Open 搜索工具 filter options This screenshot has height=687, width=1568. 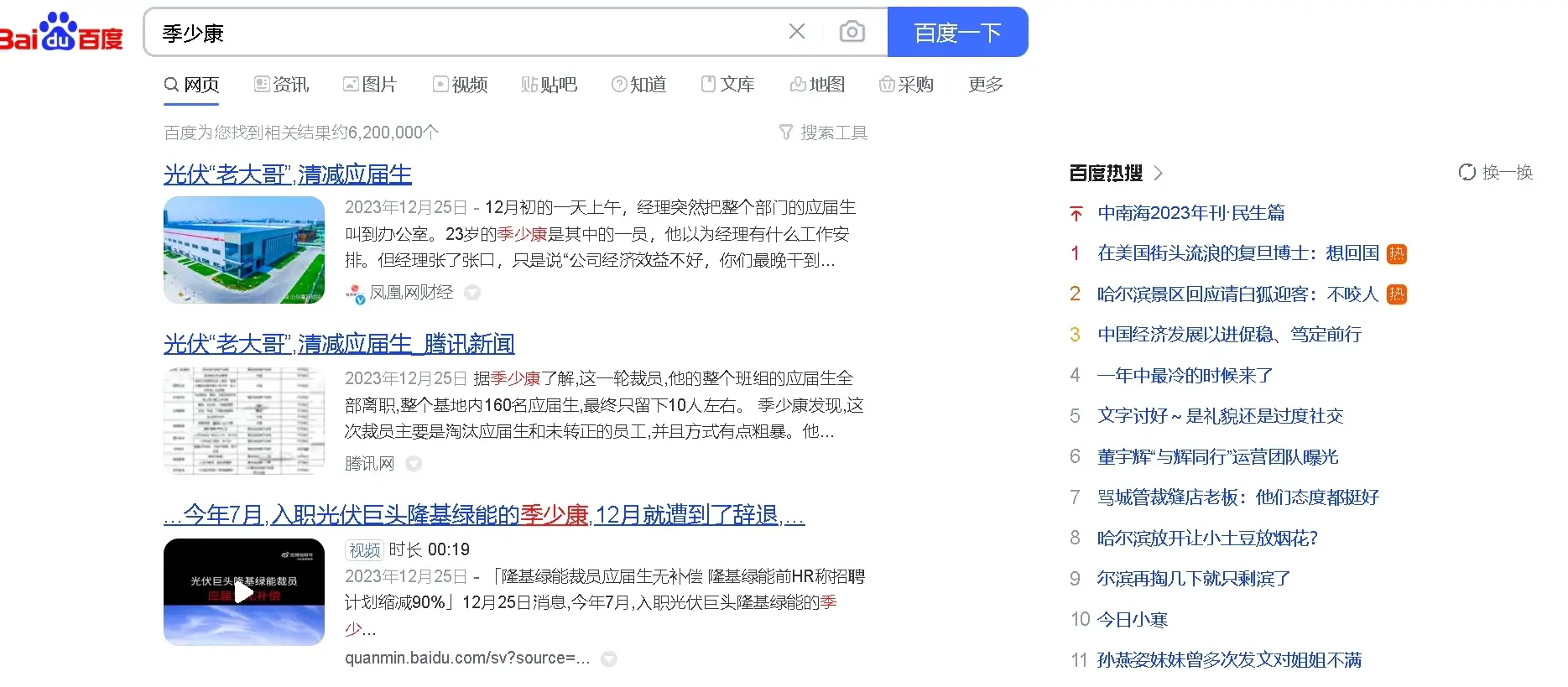pos(823,133)
